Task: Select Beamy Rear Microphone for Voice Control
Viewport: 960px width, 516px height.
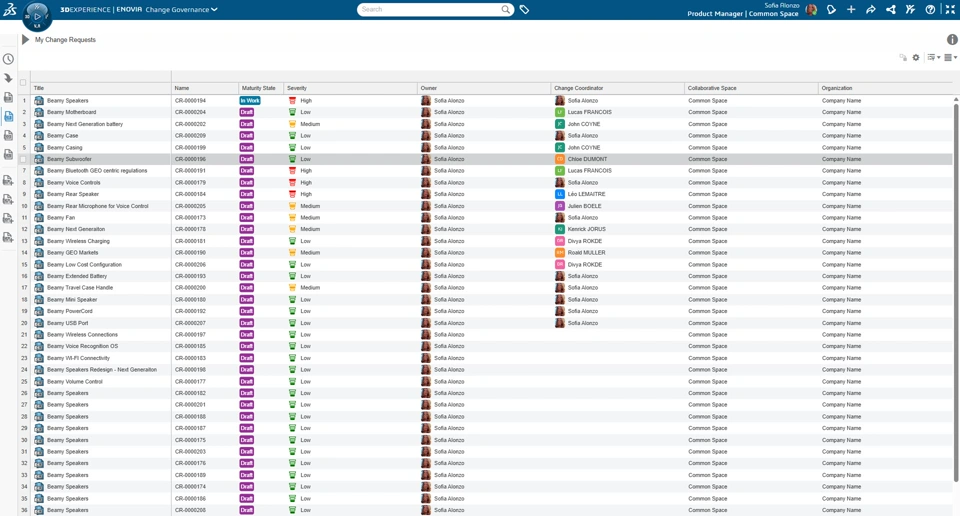Action: pos(98,206)
